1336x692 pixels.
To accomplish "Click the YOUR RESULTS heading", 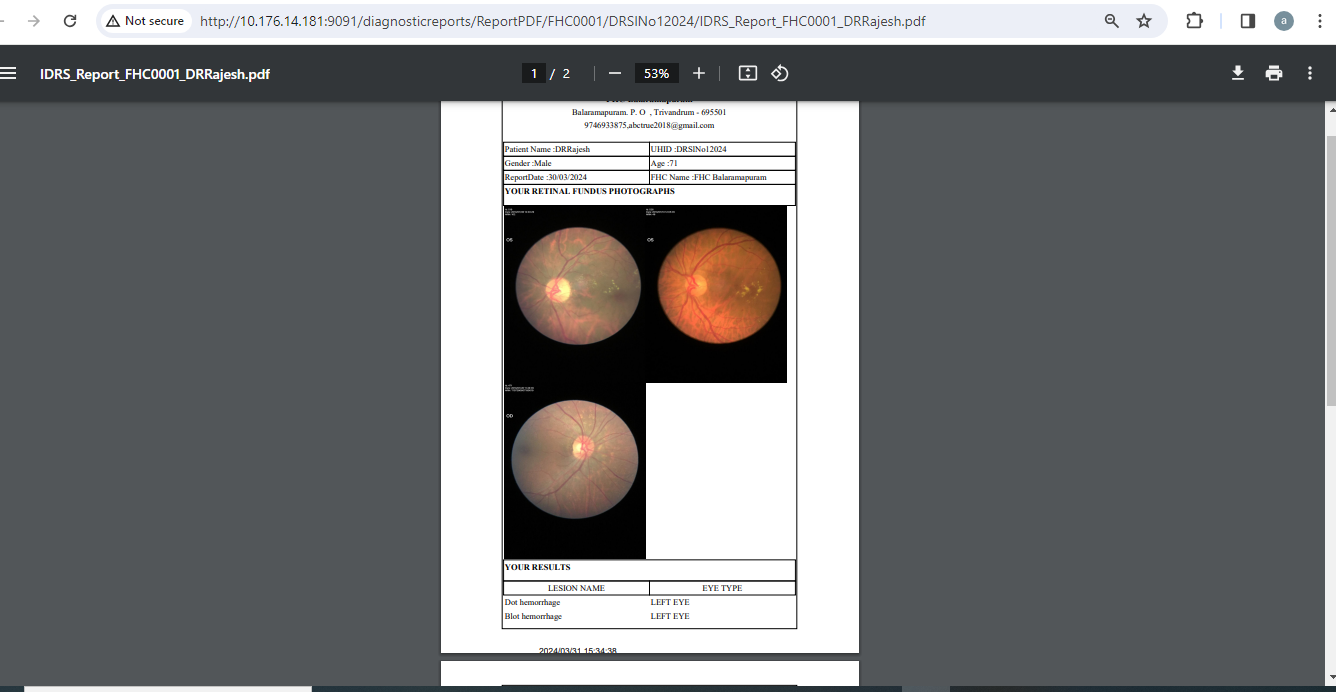I will (x=538, y=567).
